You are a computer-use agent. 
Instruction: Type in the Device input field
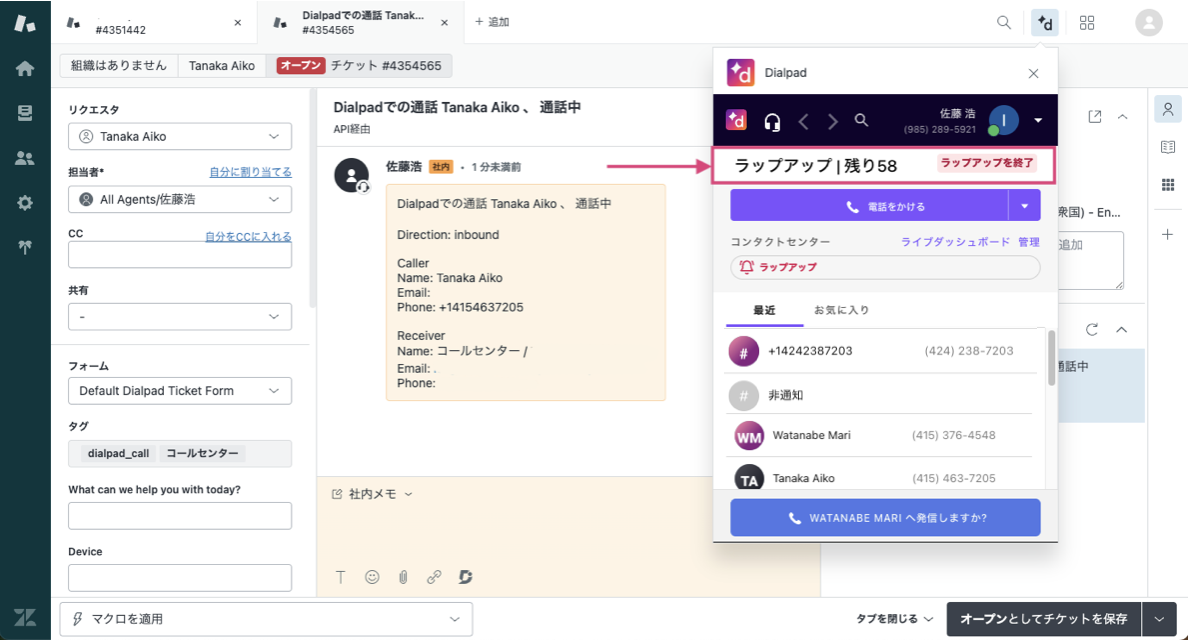pyautogui.click(x=179, y=577)
